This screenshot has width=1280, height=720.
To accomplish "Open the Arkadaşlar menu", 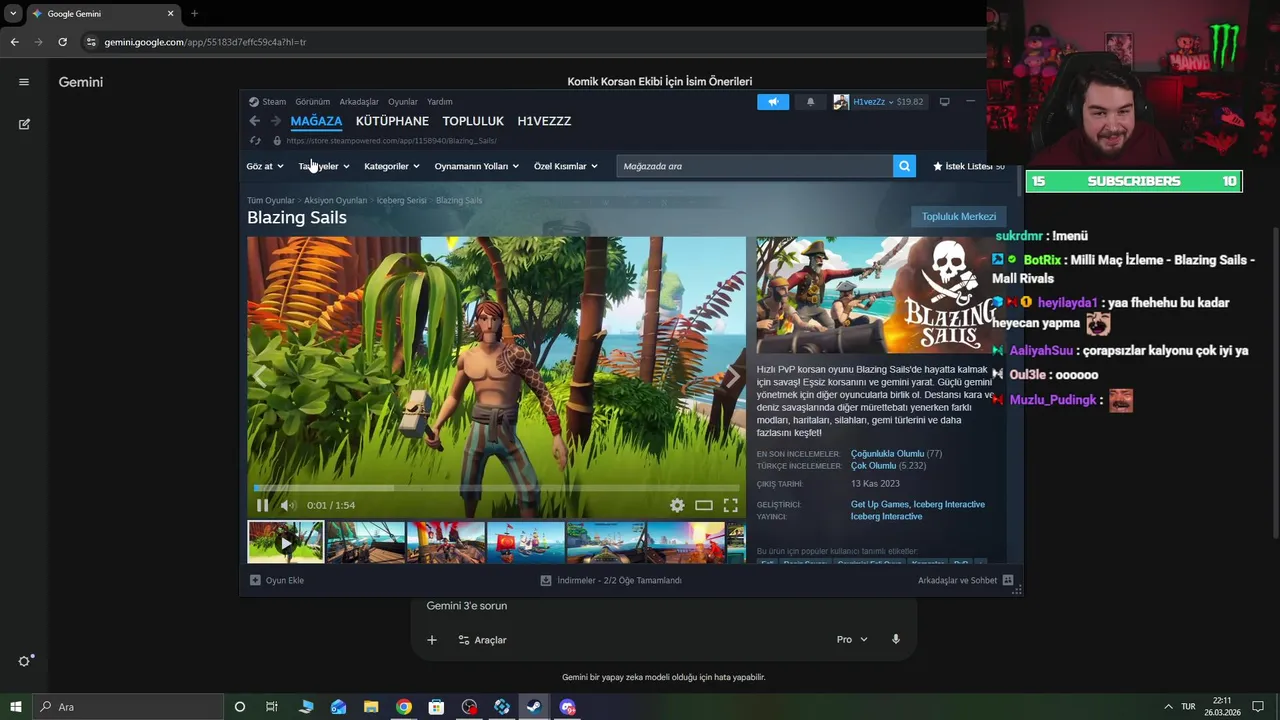I will pyautogui.click(x=359, y=102).
